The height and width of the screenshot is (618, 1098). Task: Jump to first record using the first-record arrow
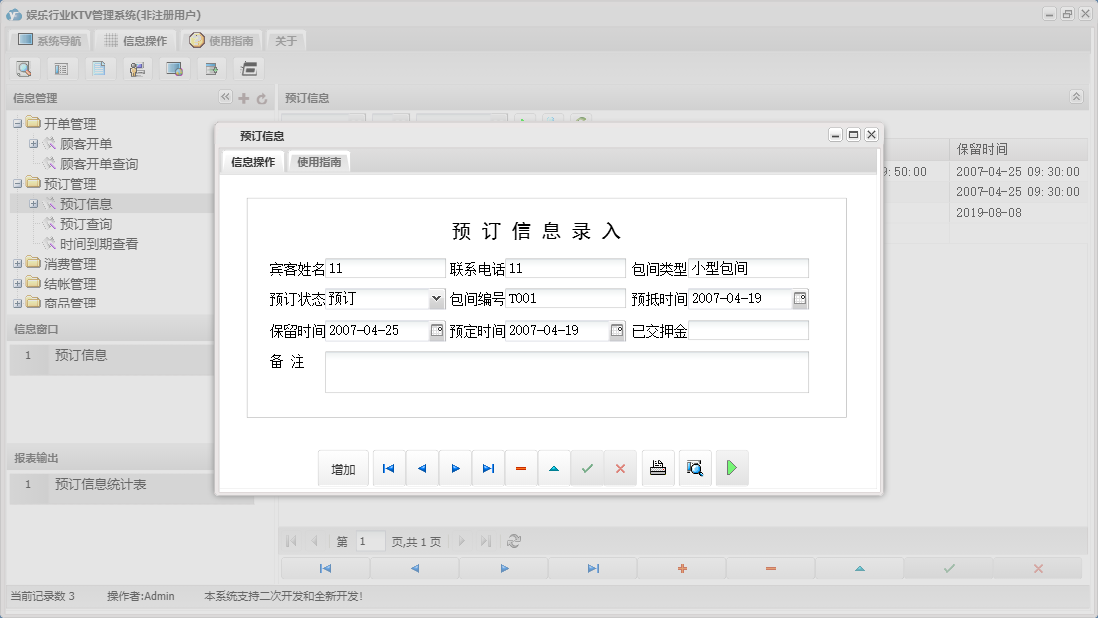(x=388, y=467)
